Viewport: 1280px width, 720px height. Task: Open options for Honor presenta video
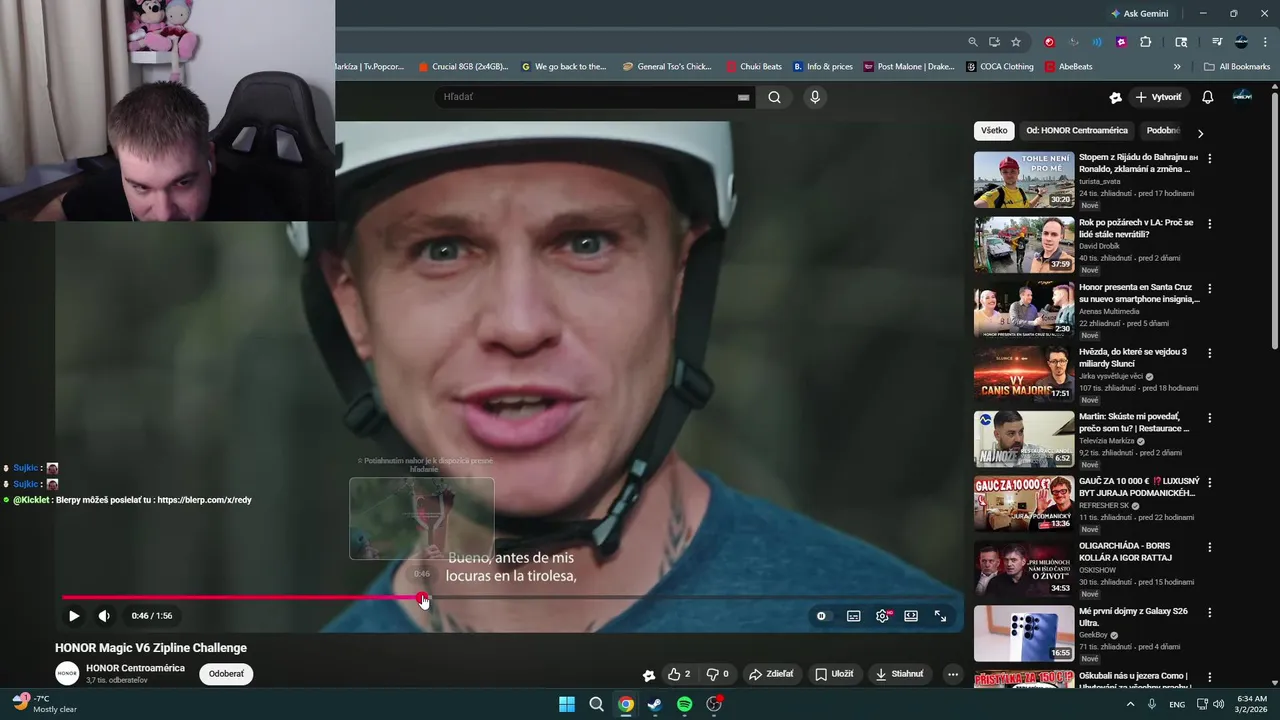click(1210, 288)
